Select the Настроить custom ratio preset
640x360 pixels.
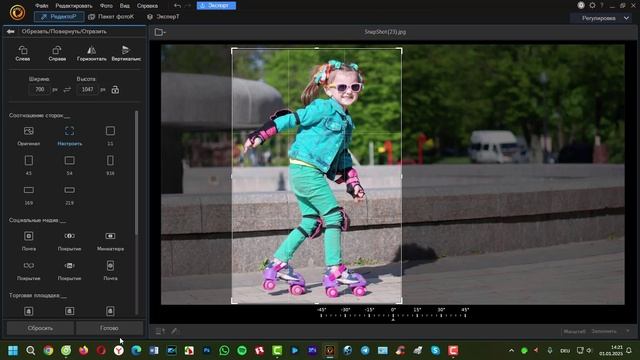[x=69, y=136]
